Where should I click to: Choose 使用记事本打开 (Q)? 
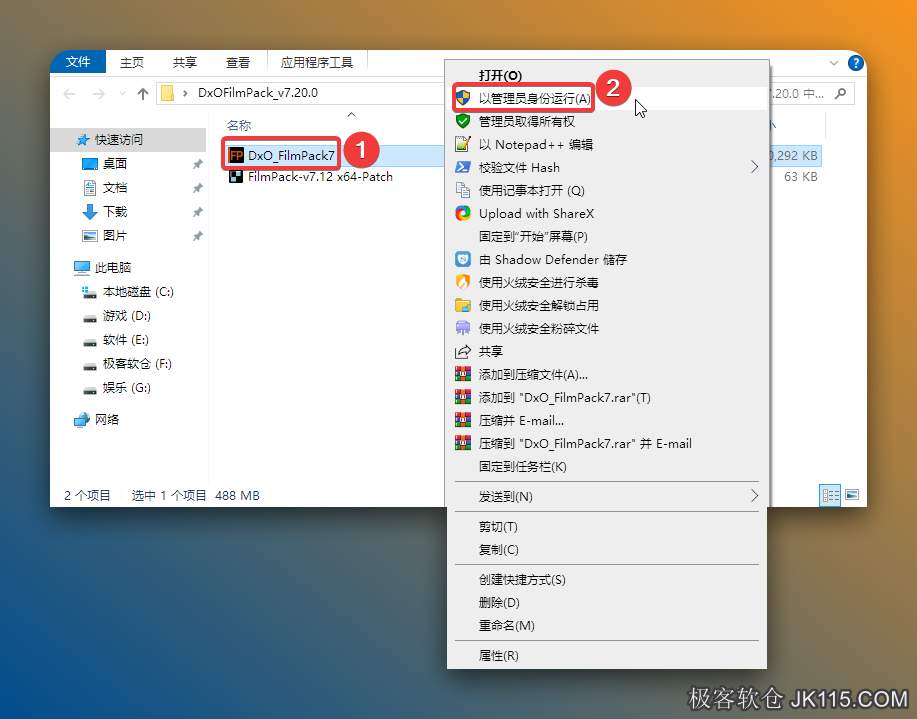[607, 190]
